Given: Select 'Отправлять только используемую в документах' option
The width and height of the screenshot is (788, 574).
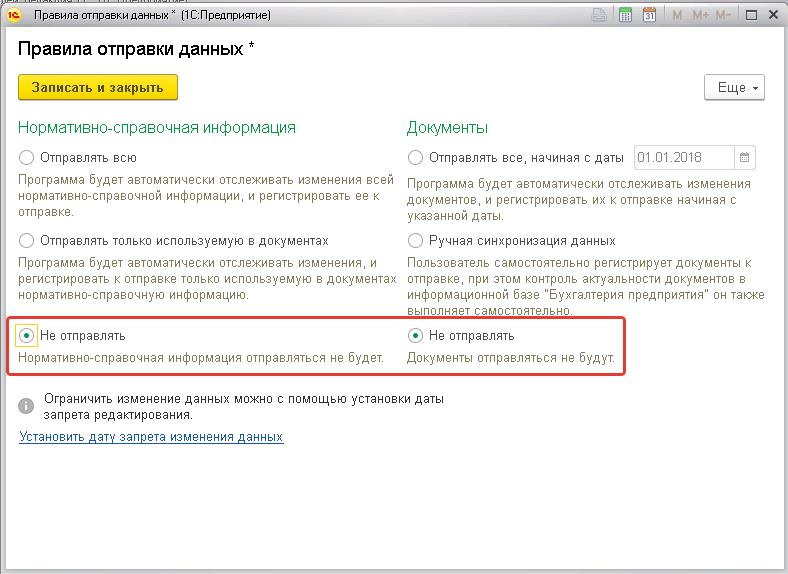Looking at the screenshot, I should [x=27, y=241].
